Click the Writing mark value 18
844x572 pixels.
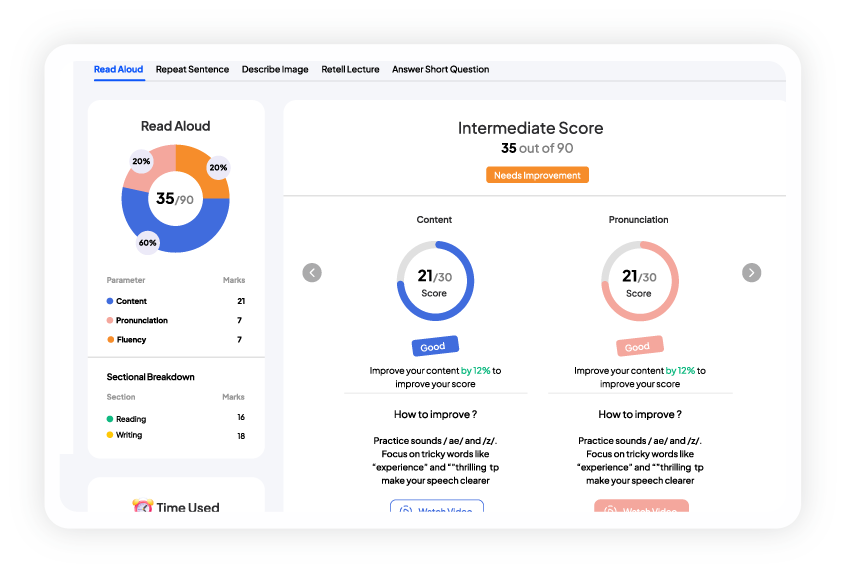click(241, 436)
